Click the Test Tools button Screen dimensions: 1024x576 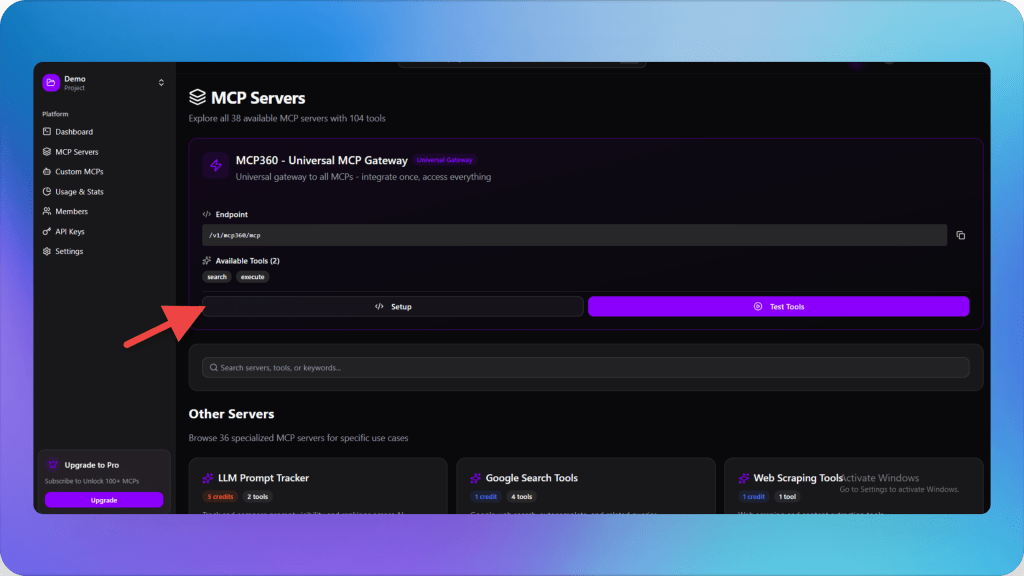tap(778, 306)
